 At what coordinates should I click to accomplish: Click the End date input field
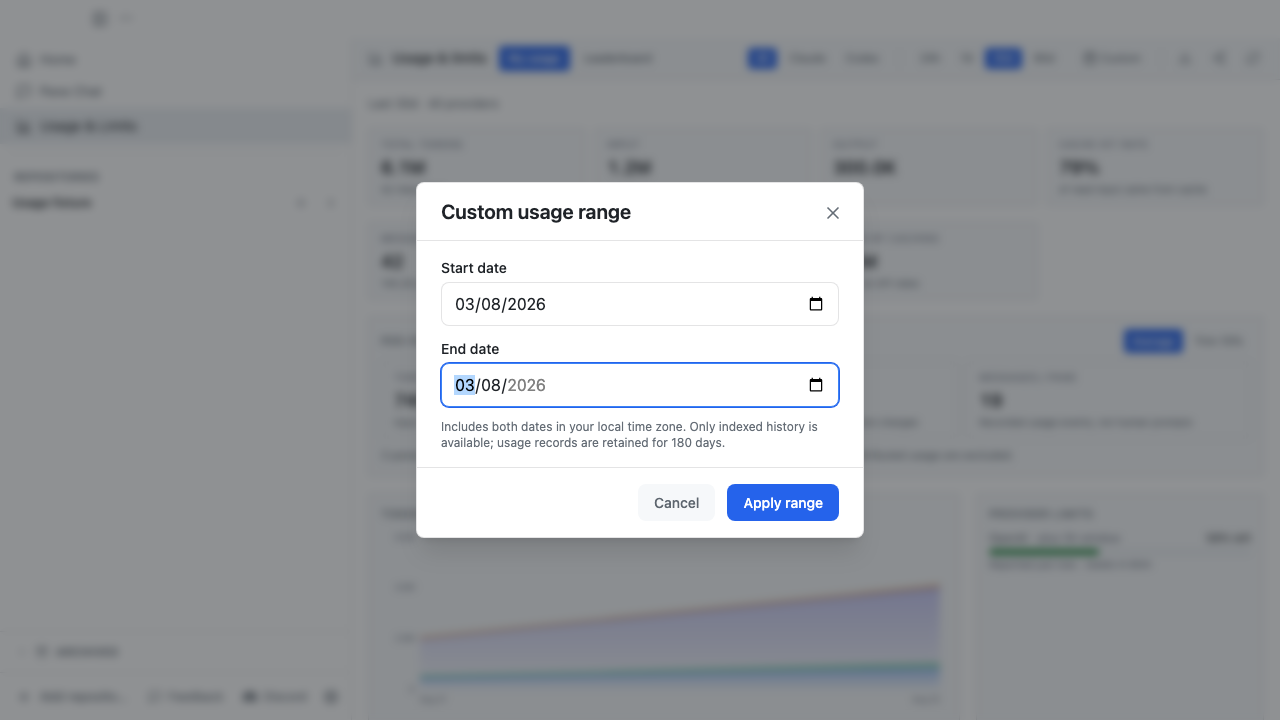click(640, 385)
